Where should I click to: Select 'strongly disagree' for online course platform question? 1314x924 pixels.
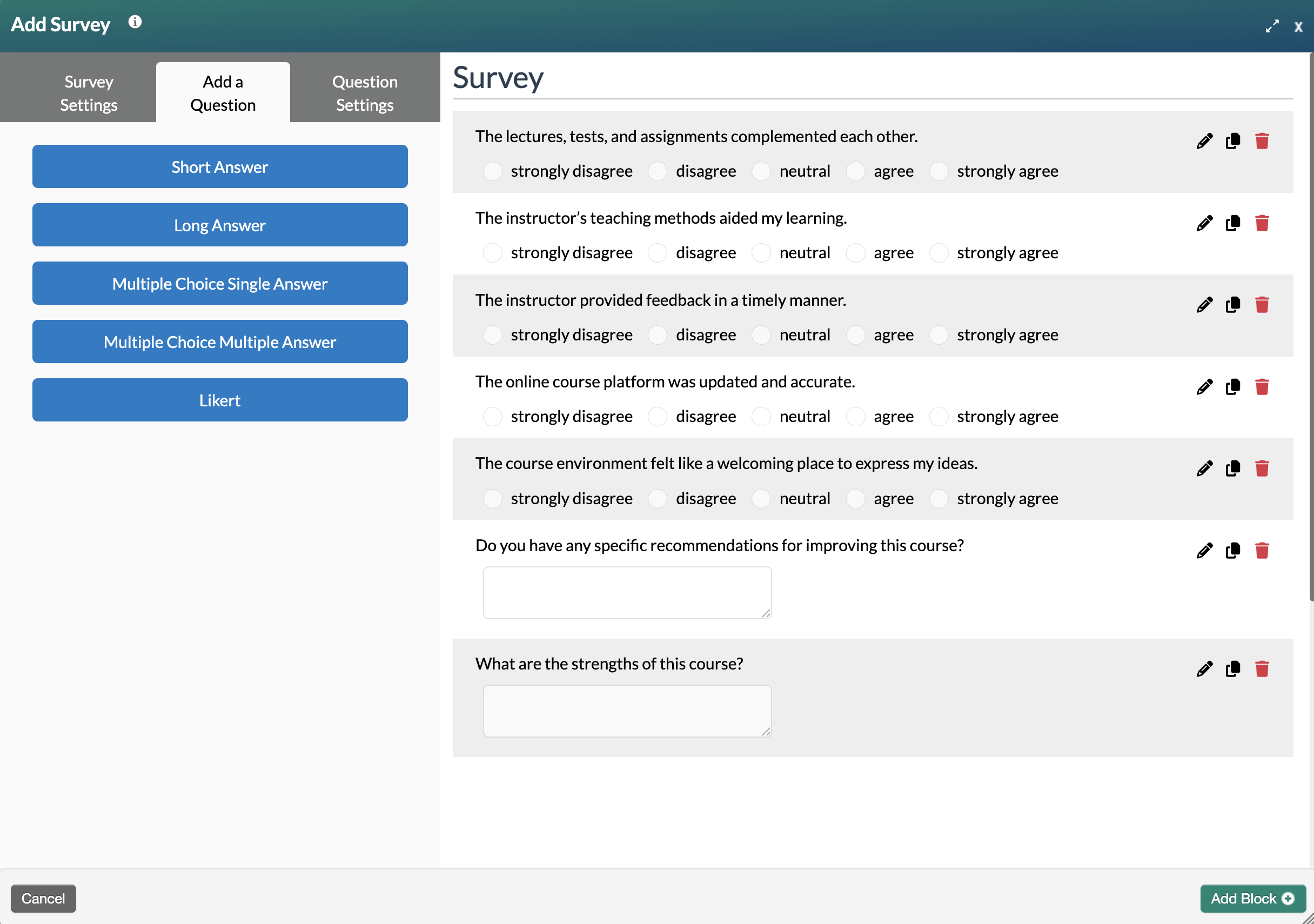pyautogui.click(x=492, y=416)
